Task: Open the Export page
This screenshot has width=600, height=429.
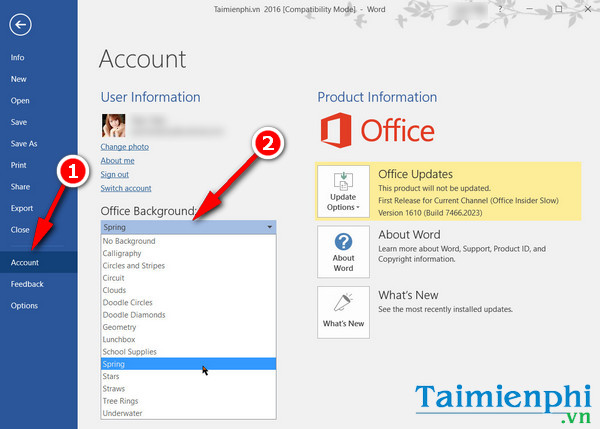Action: [39, 208]
